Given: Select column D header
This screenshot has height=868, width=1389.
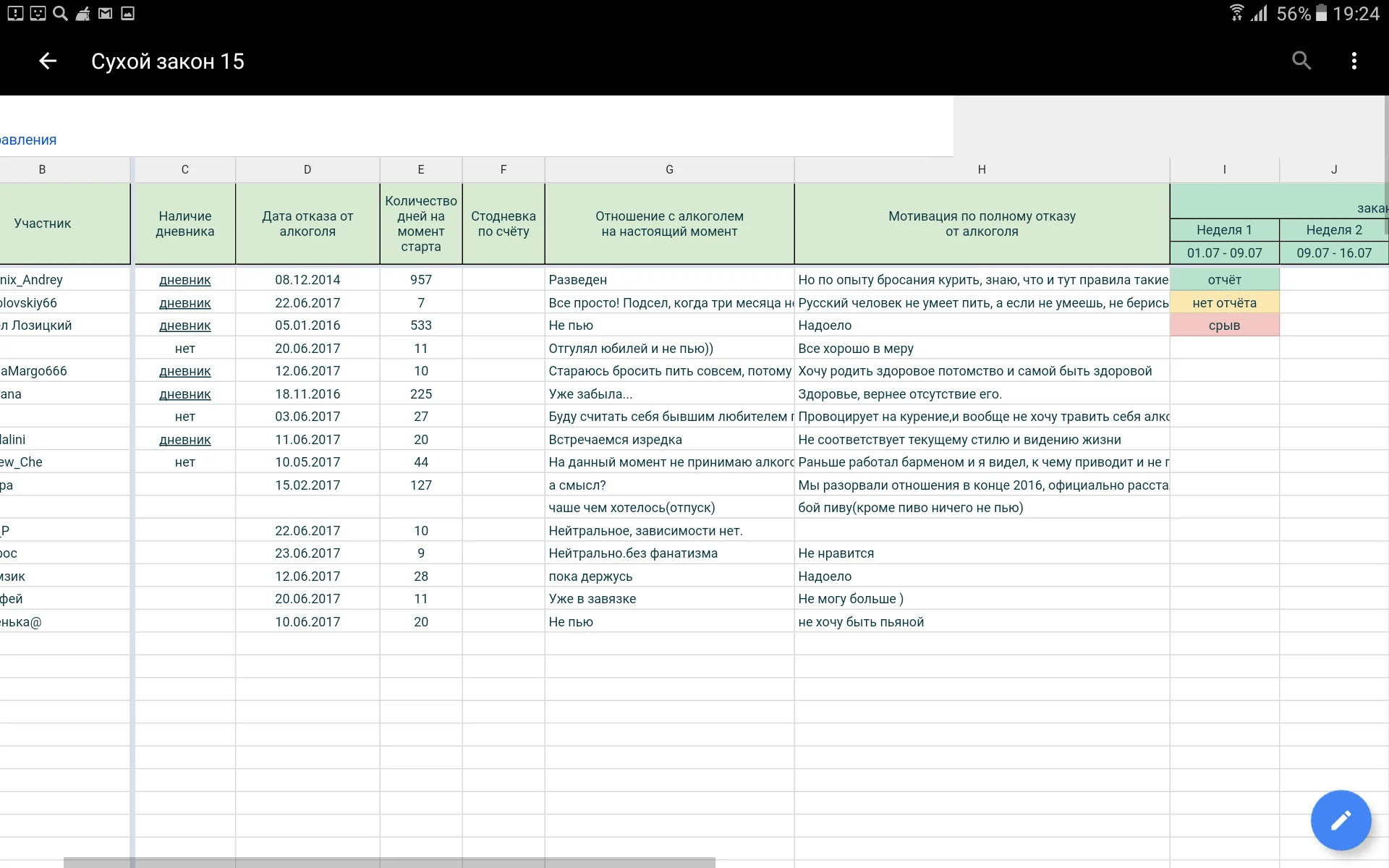Looking at the screenshot, I should coord(307,169).
